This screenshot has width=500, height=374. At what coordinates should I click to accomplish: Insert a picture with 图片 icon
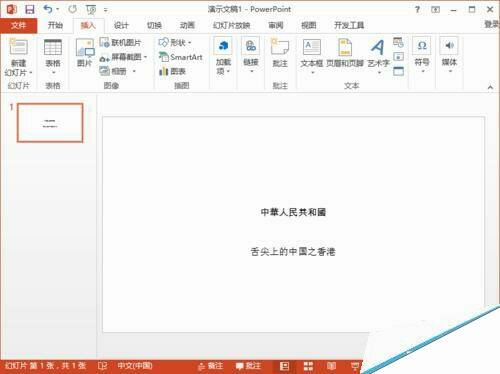pyautogui.click(x=85, y=53)
